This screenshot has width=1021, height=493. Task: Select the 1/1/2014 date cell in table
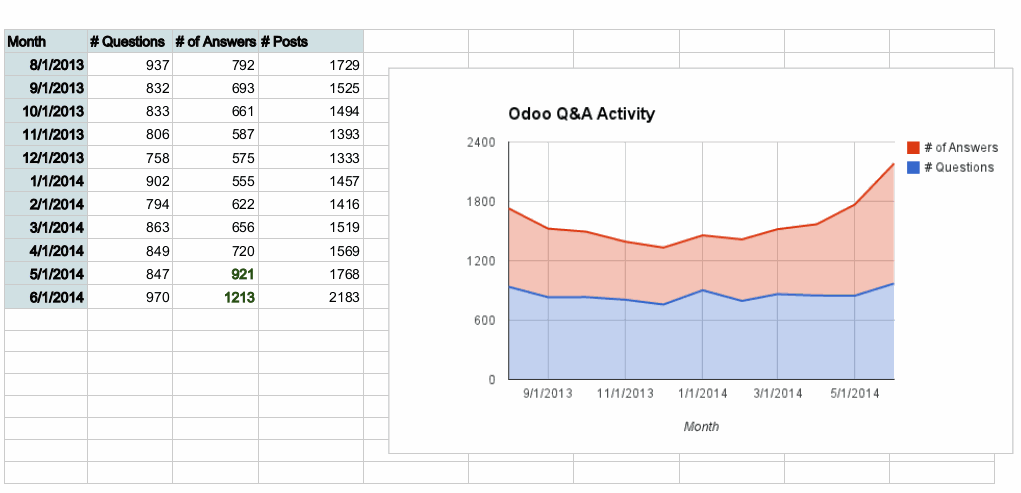tap(46, 181)
